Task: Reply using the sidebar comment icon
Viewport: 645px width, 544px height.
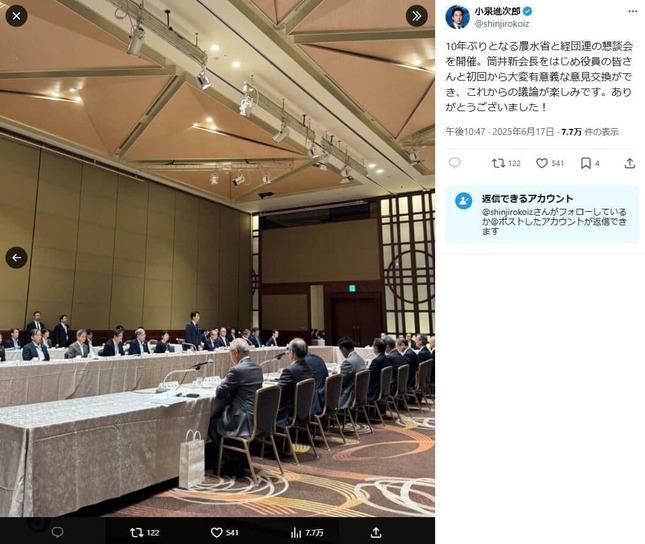Action: click(x=455, y=163)
